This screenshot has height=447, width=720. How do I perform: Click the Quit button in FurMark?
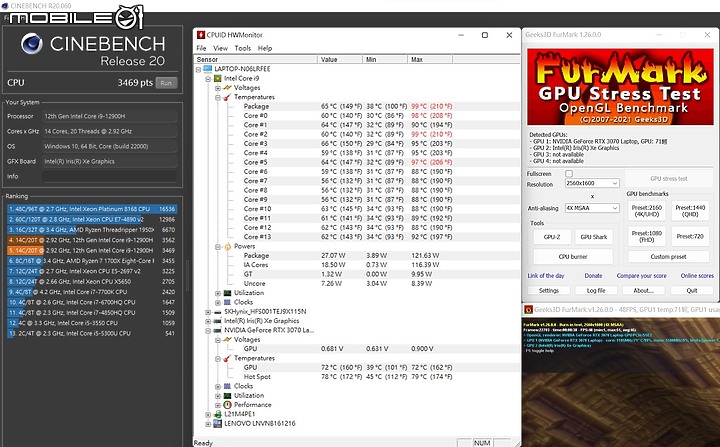pos(692,291)
